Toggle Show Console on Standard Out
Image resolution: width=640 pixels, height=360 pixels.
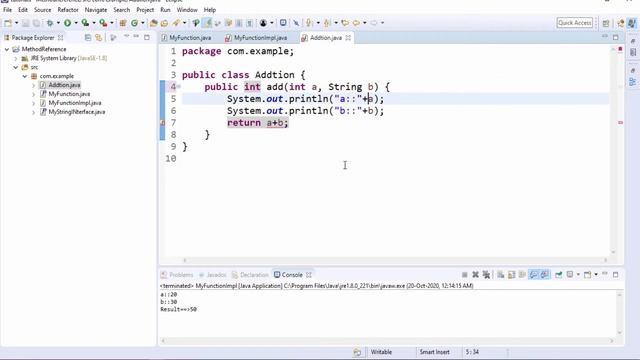533,275
